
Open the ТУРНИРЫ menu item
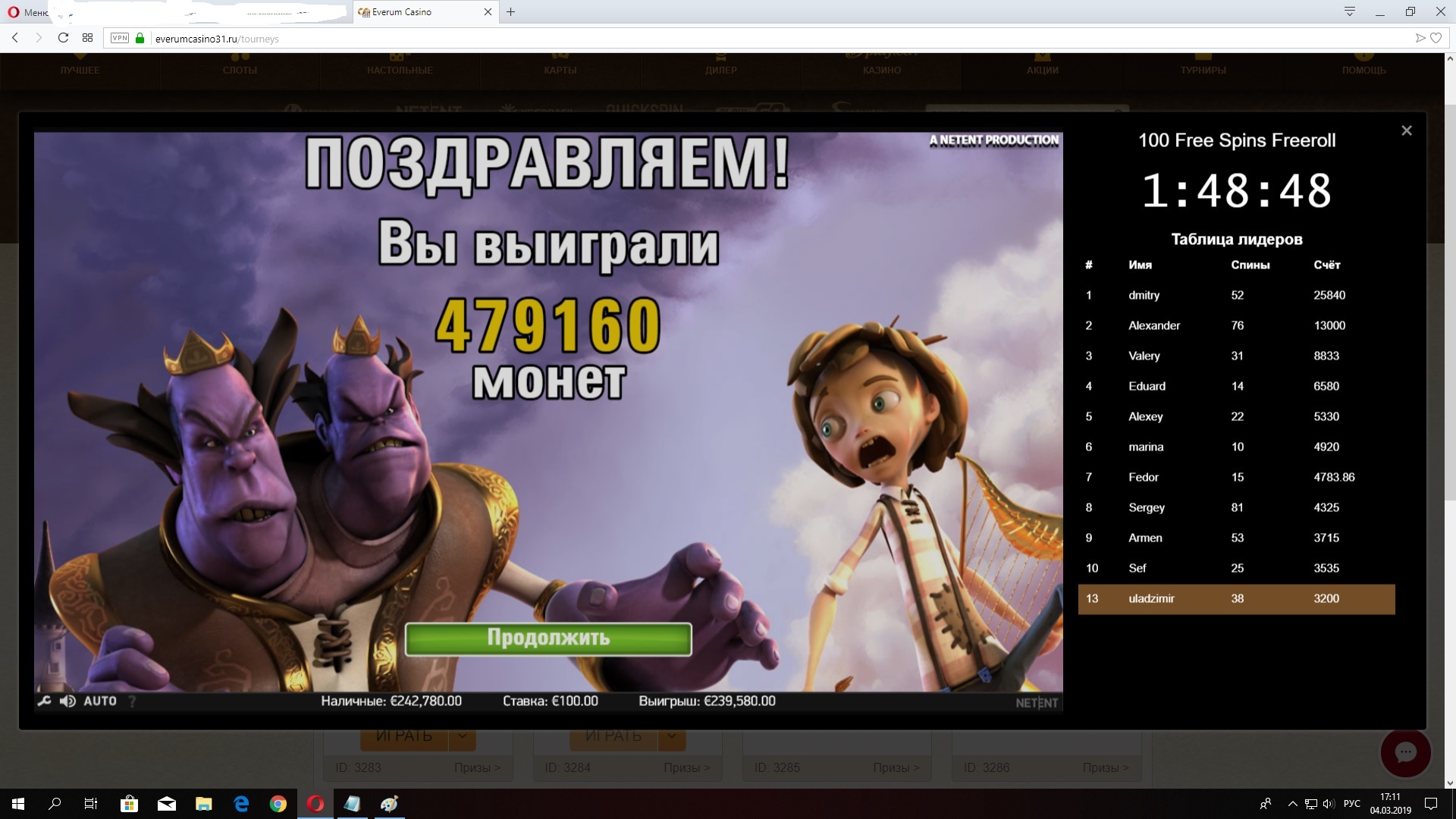(1203, 70)
